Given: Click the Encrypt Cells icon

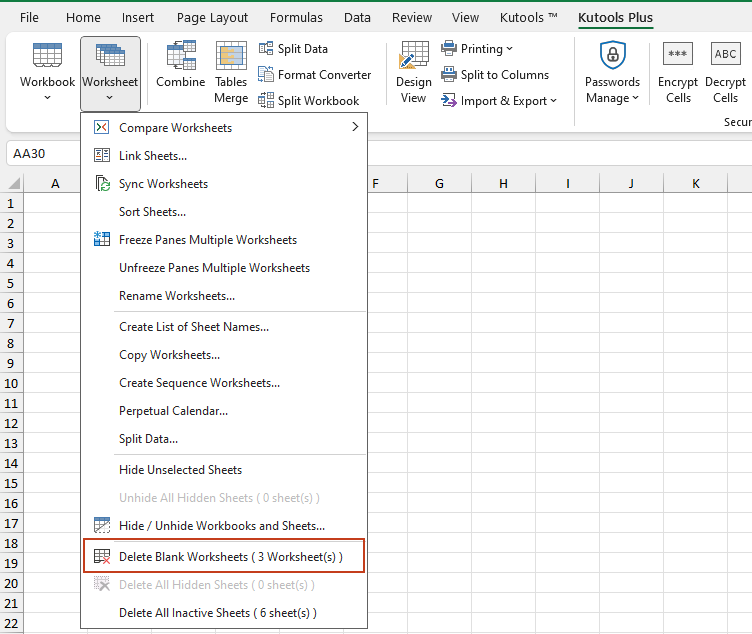Looking at the screenshot, I should point(678,56).
